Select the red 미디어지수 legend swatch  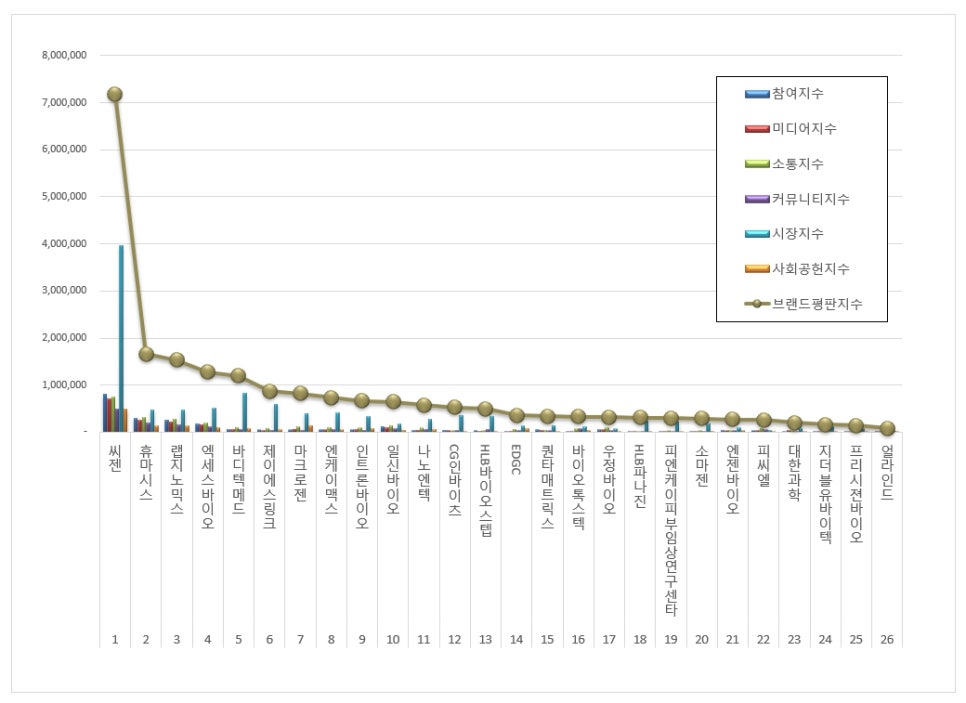(757, 129)
